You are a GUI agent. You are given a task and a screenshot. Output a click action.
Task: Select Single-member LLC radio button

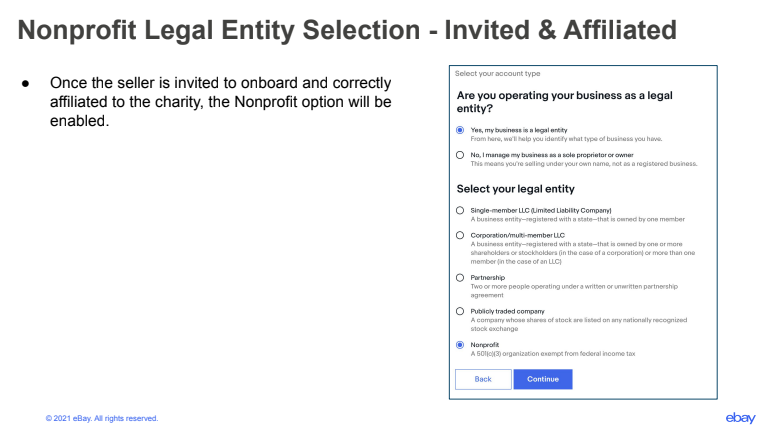(x=460, y=211)
